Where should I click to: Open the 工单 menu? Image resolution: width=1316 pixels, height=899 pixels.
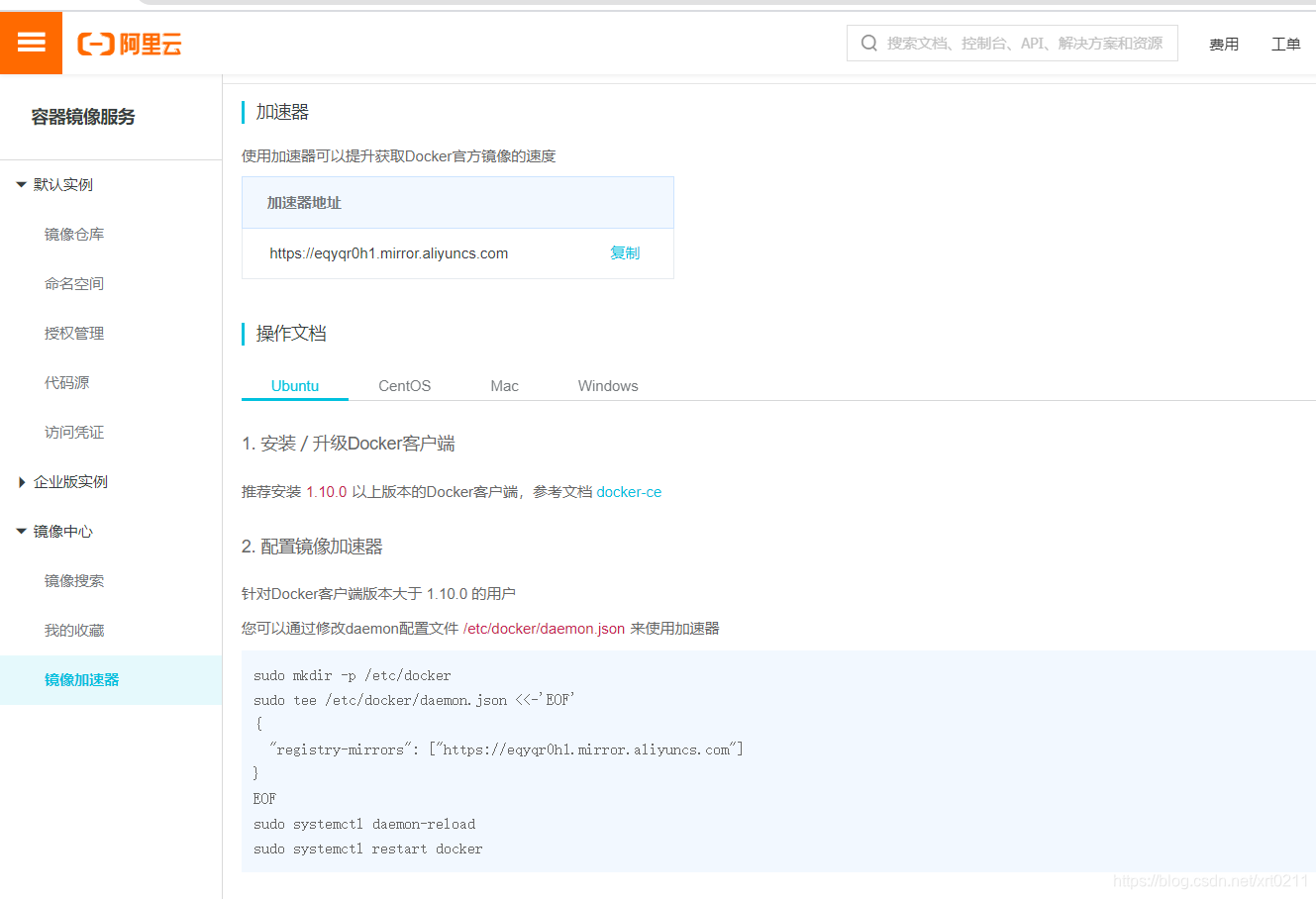click(x=1285, y=45)
